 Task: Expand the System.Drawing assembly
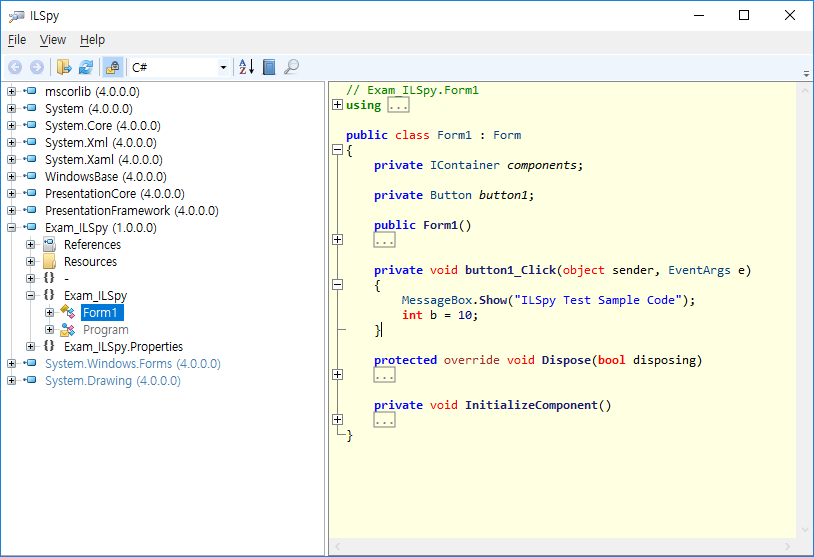[x=11, y=381]
